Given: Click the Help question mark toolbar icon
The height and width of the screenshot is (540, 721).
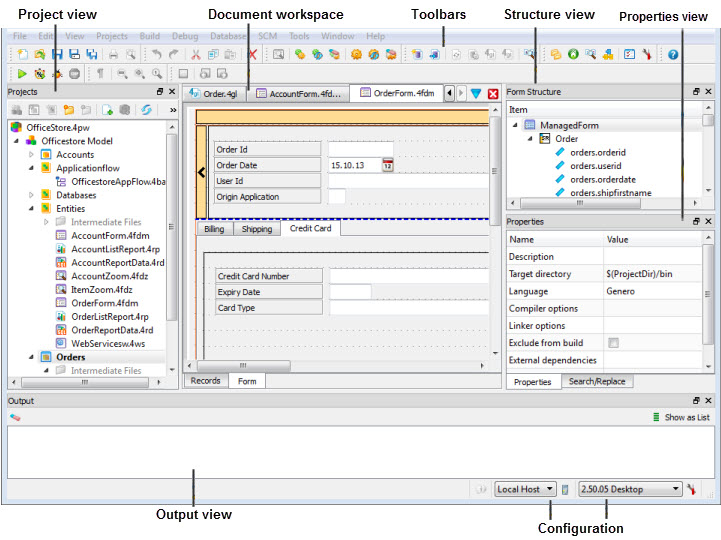Looking at the screenshot, I should point(673,55).
